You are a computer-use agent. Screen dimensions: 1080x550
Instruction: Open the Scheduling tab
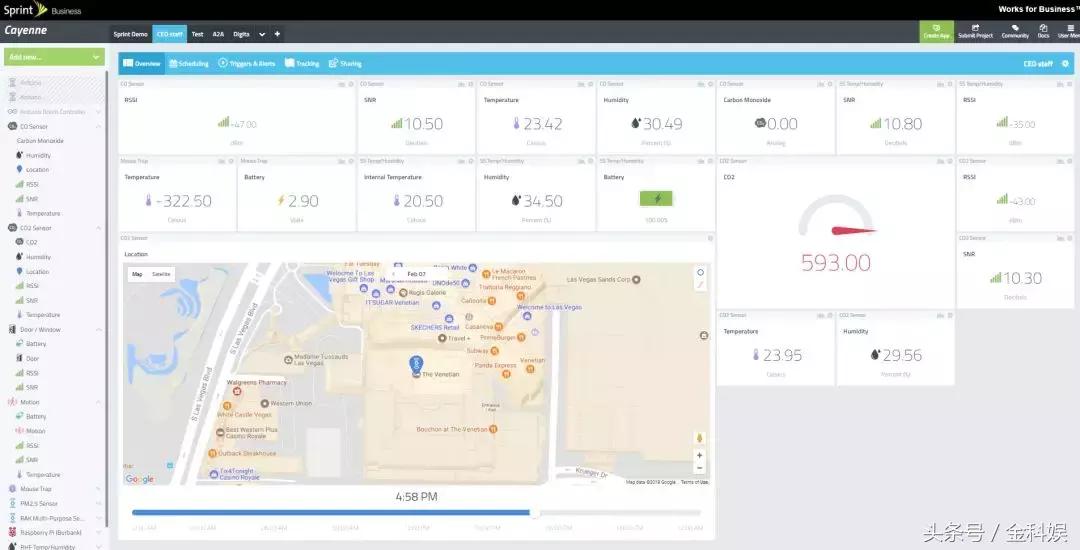click(188, 64)
